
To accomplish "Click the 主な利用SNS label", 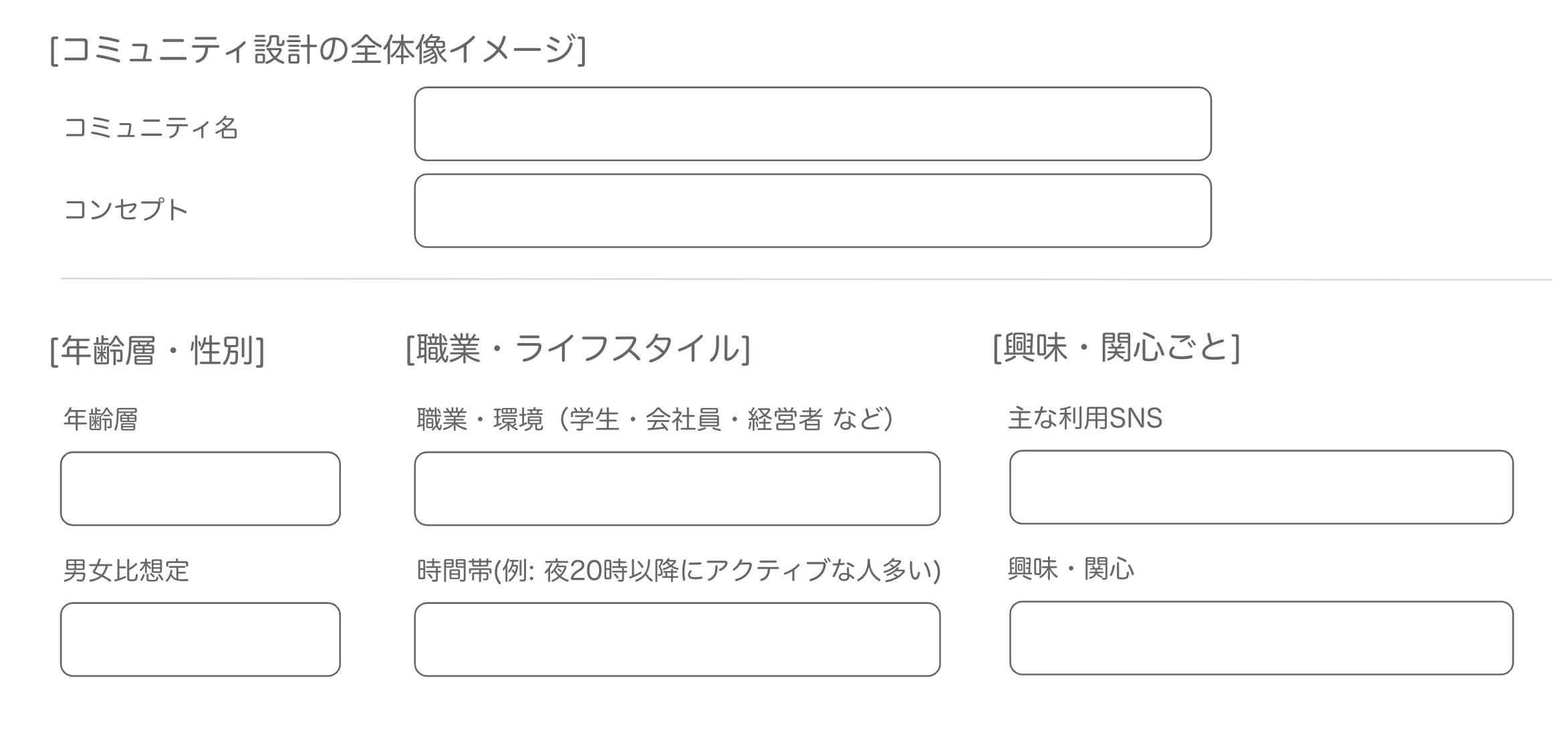I will [x=1085, y=419].
